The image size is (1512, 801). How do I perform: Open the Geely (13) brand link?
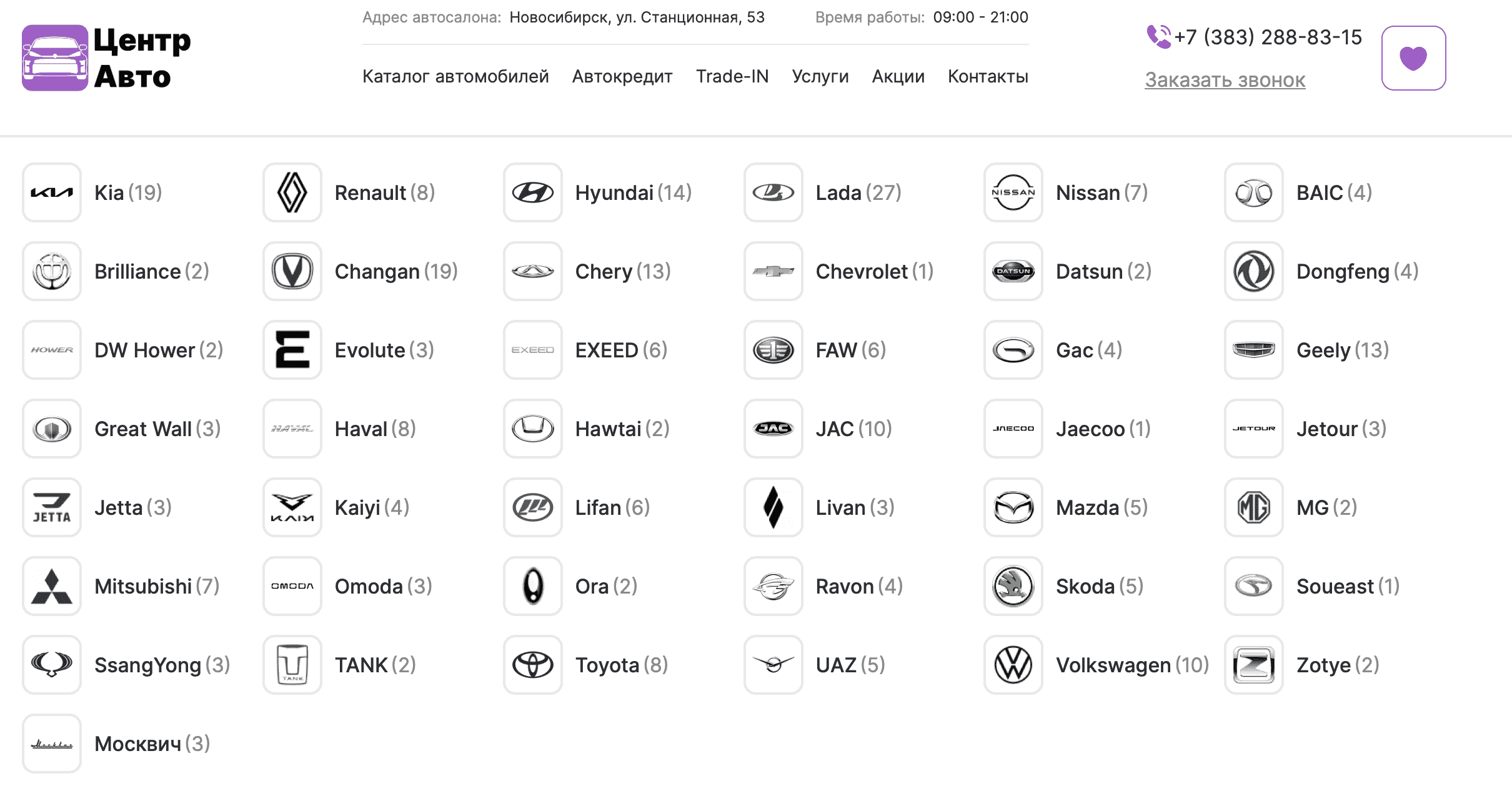[1342, 350]
